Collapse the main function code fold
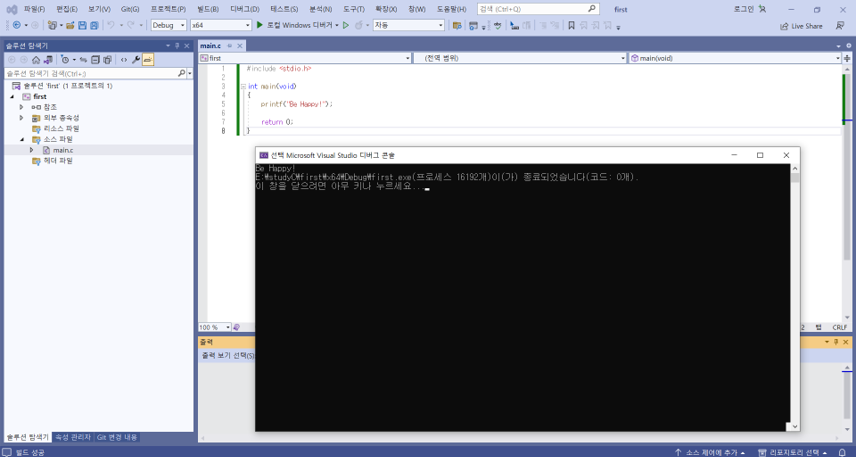 (x=242, y=86)
